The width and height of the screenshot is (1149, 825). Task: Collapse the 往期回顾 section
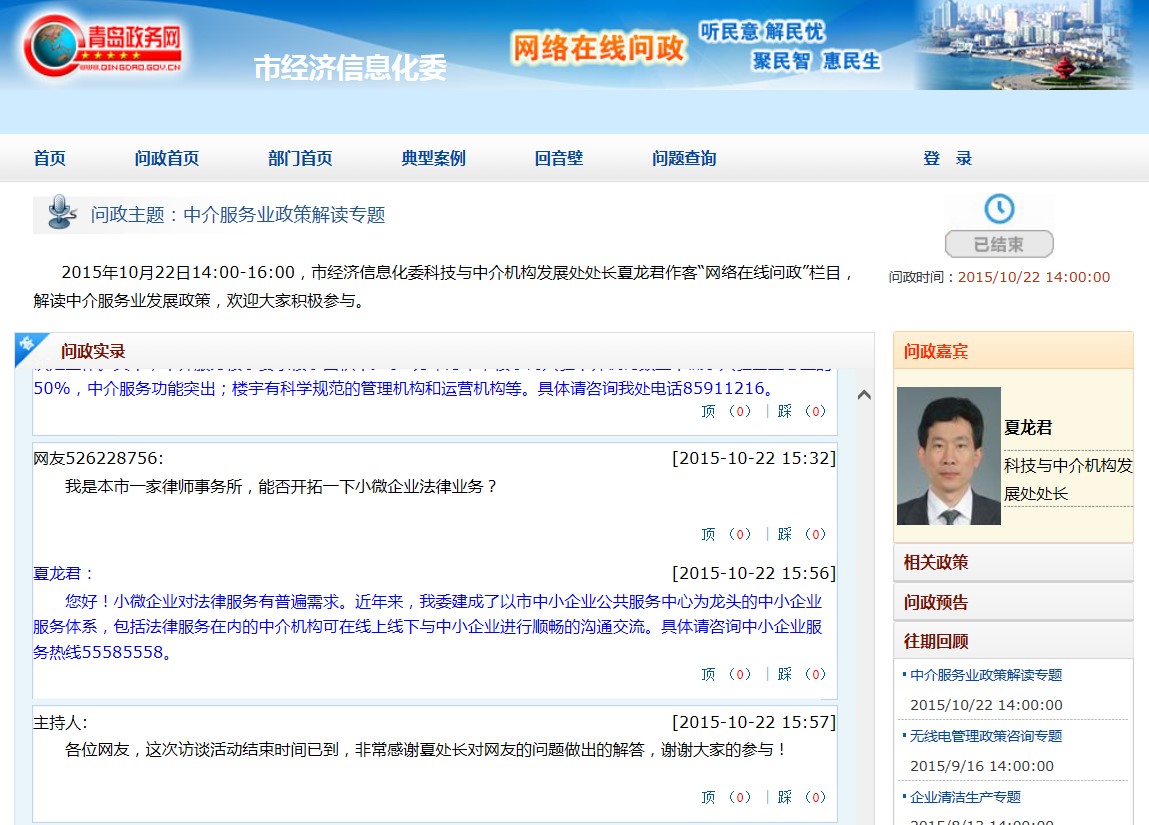pos(936,641)
